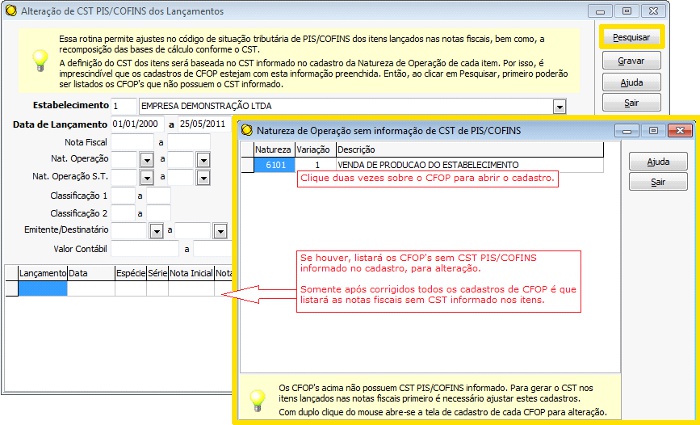Open the first Nat. Operação dropdown
This screenshot has height=425, width=700.
[x=146, y=160]
